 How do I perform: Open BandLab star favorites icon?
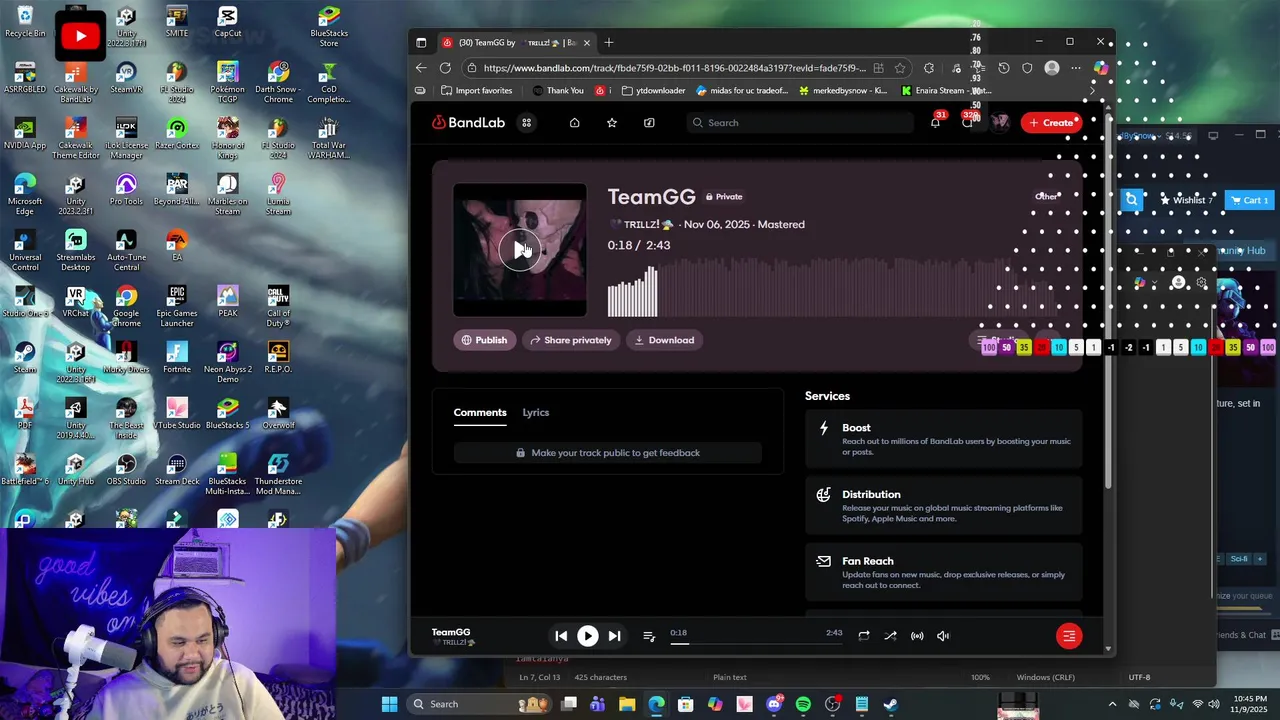point(612,123)
